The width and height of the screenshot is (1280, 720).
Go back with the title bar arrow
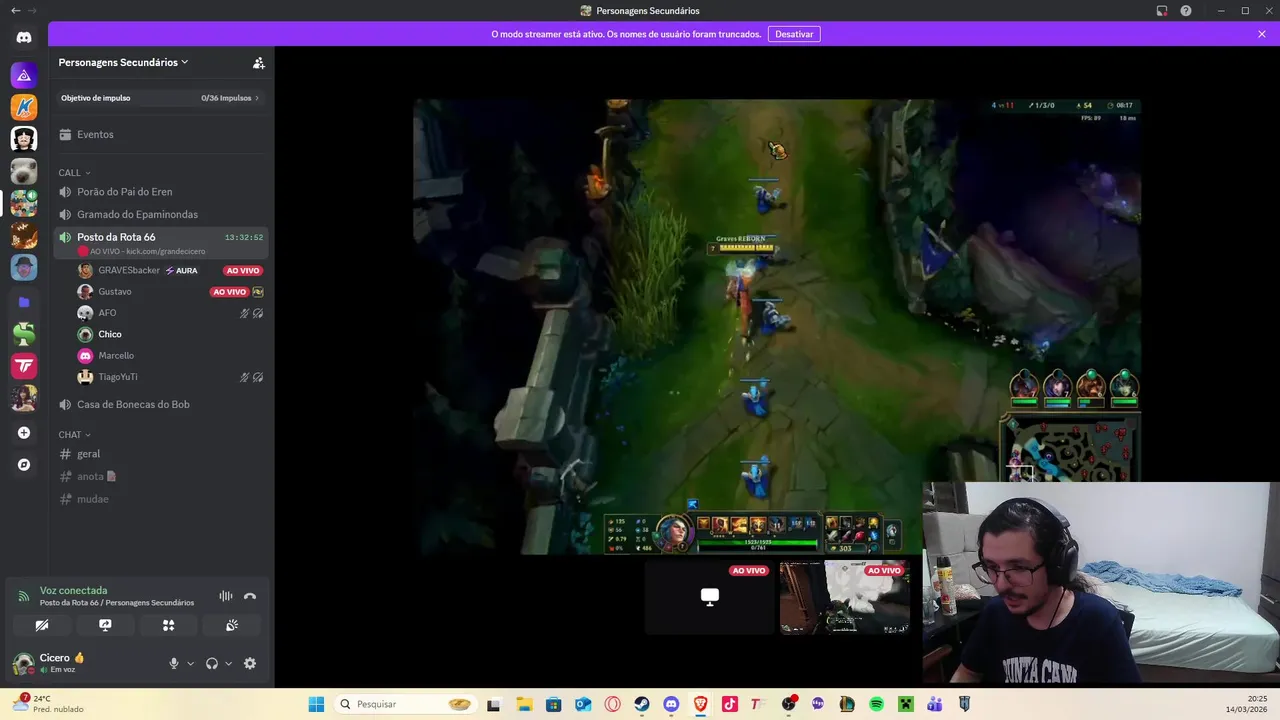(15, 11)
